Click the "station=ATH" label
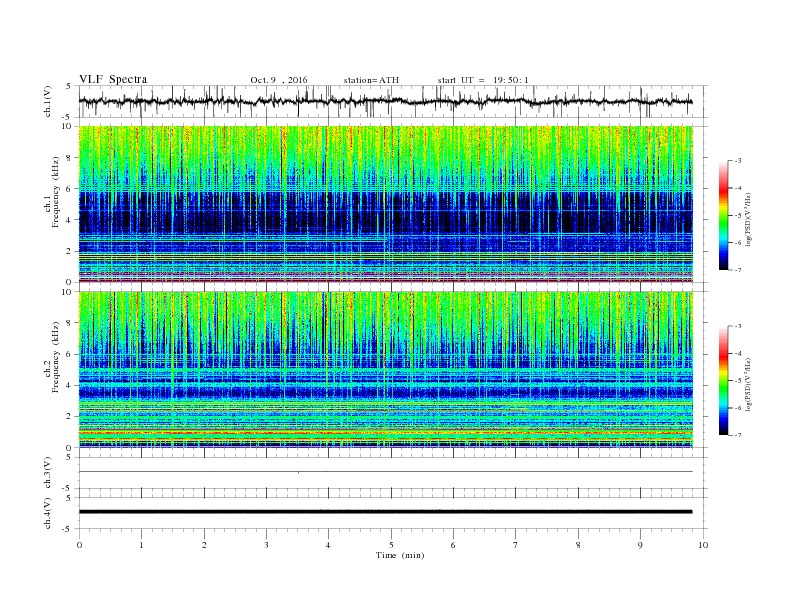The image size is (792, 612). pos(371,80)
